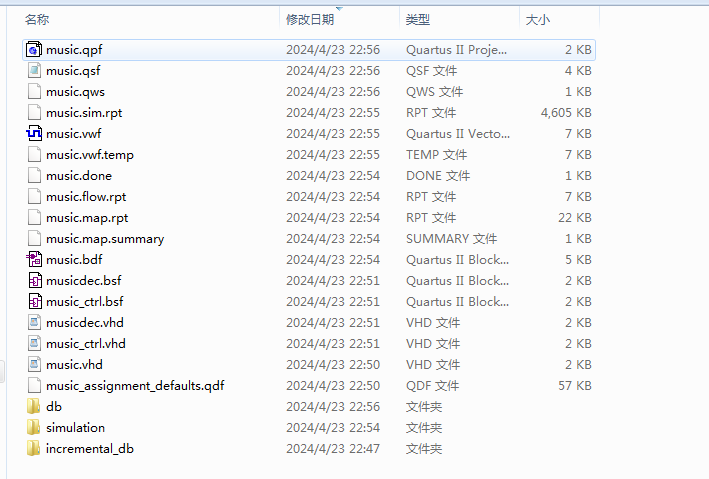Click the music.sim.rpt file icon
Image resolution: width=709 pixels, height=479 pixels.
pos(34,113)
